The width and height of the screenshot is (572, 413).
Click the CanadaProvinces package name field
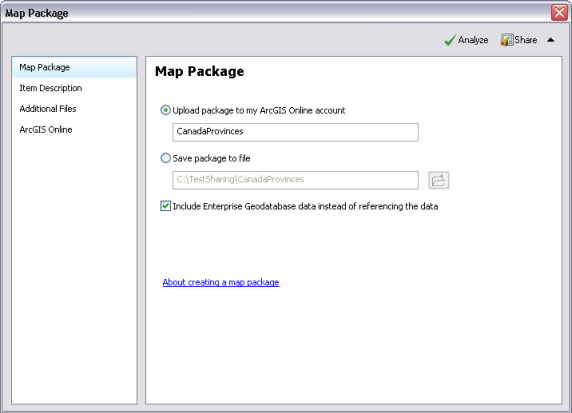click(x=295, y=132)
